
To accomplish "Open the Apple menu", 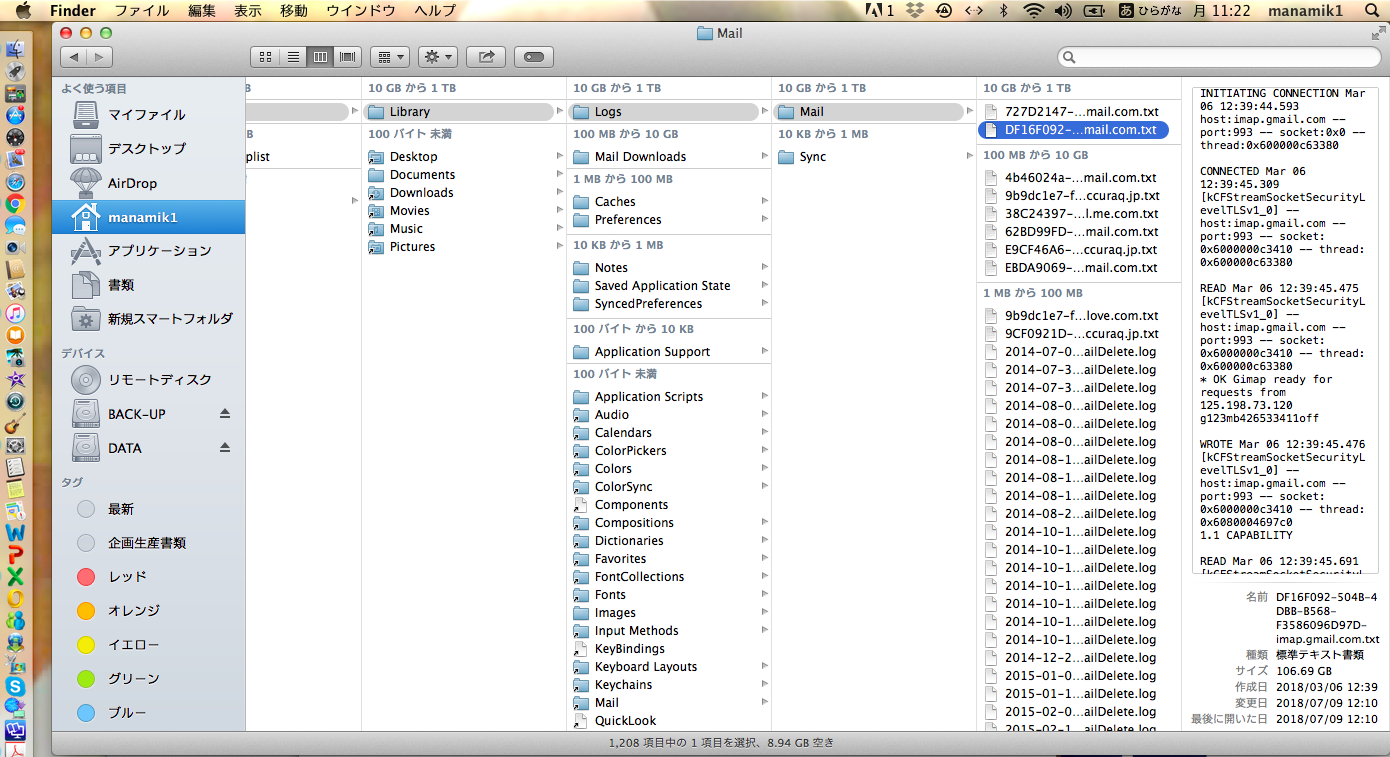I will point(23,11).
